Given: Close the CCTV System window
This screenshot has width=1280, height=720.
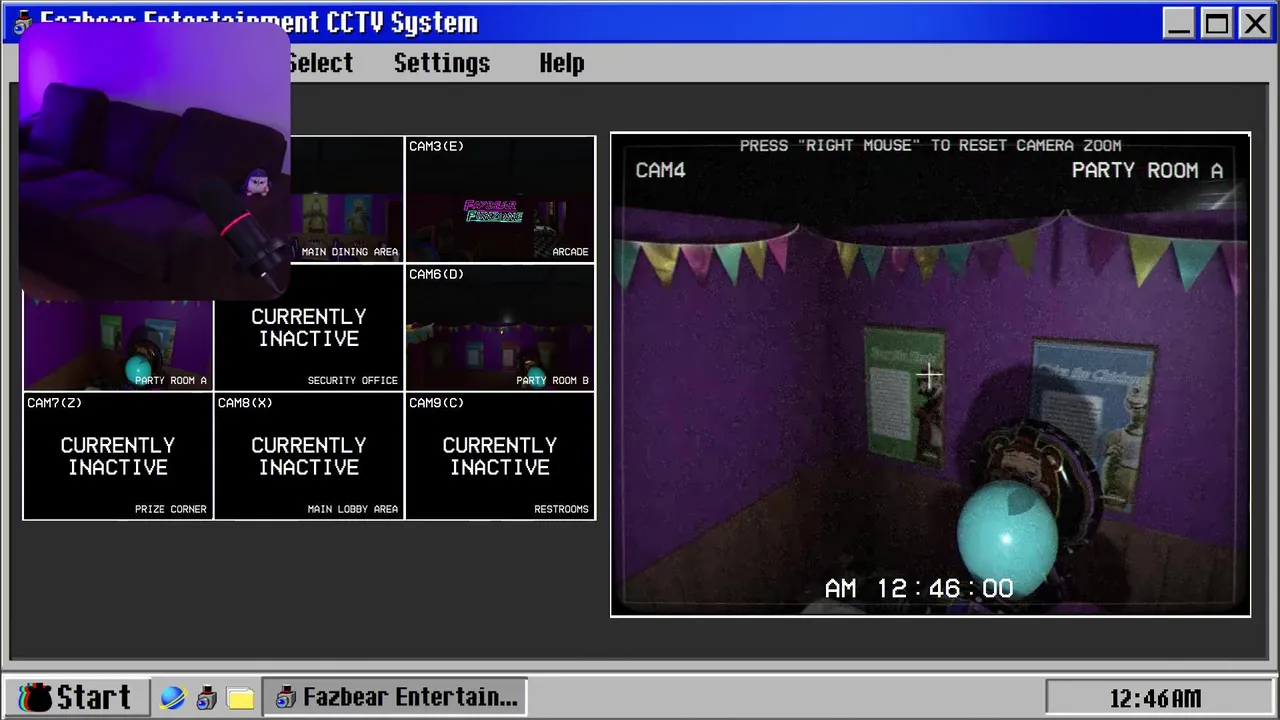Looking at the screenshot, I should point(1254,23).
